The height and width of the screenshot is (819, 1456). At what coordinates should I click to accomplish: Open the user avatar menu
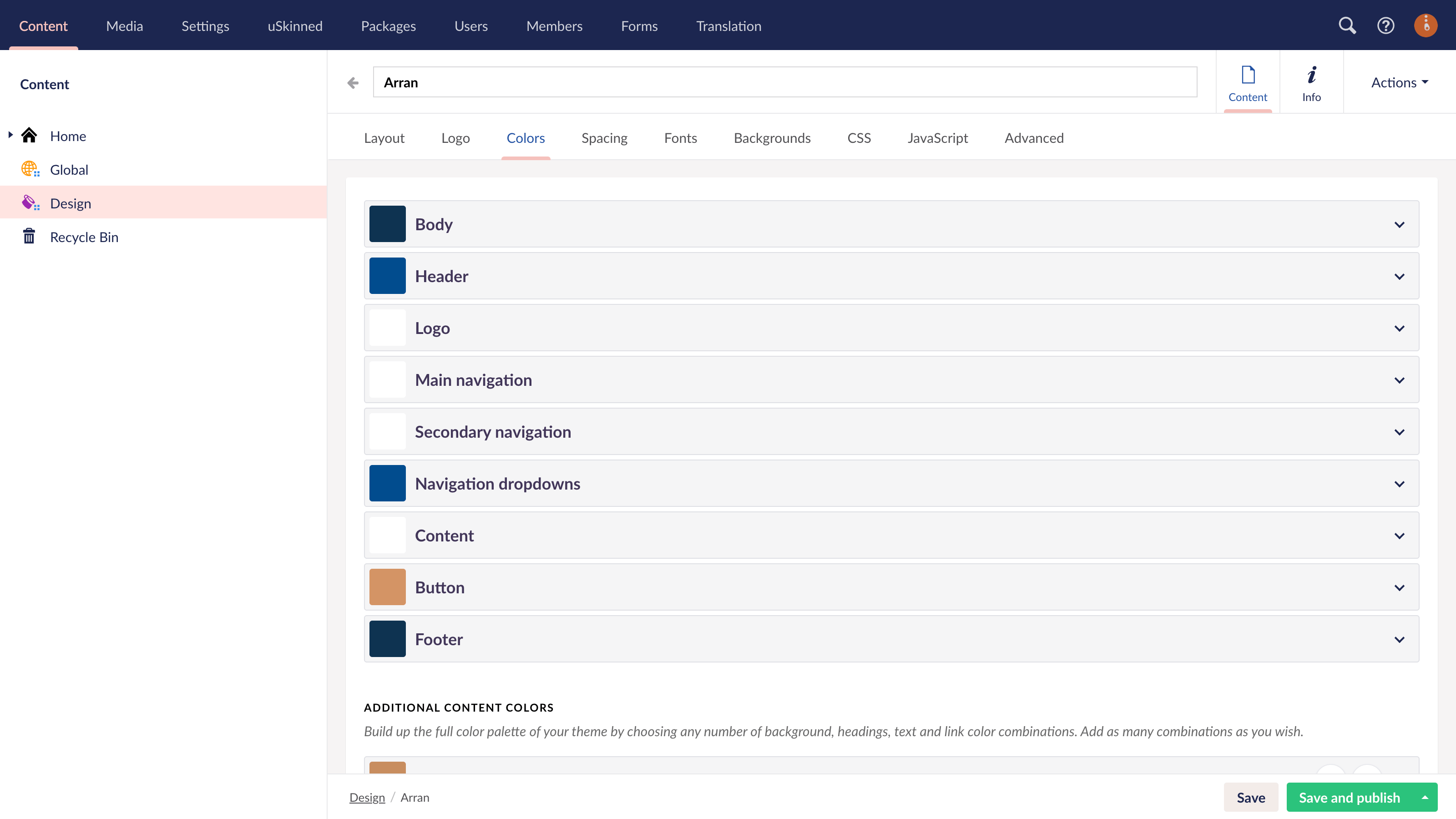pyautogui.click(x=1425, y=25)
